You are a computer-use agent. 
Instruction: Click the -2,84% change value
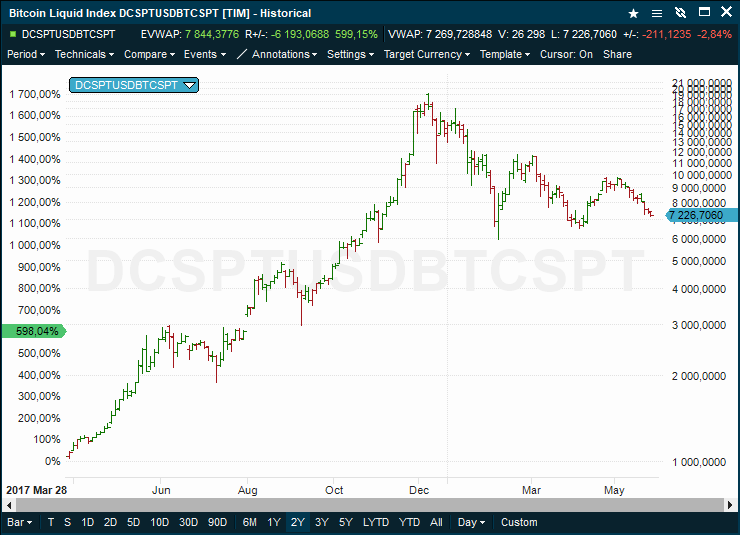pyautogui.click(x=714, y=34)
